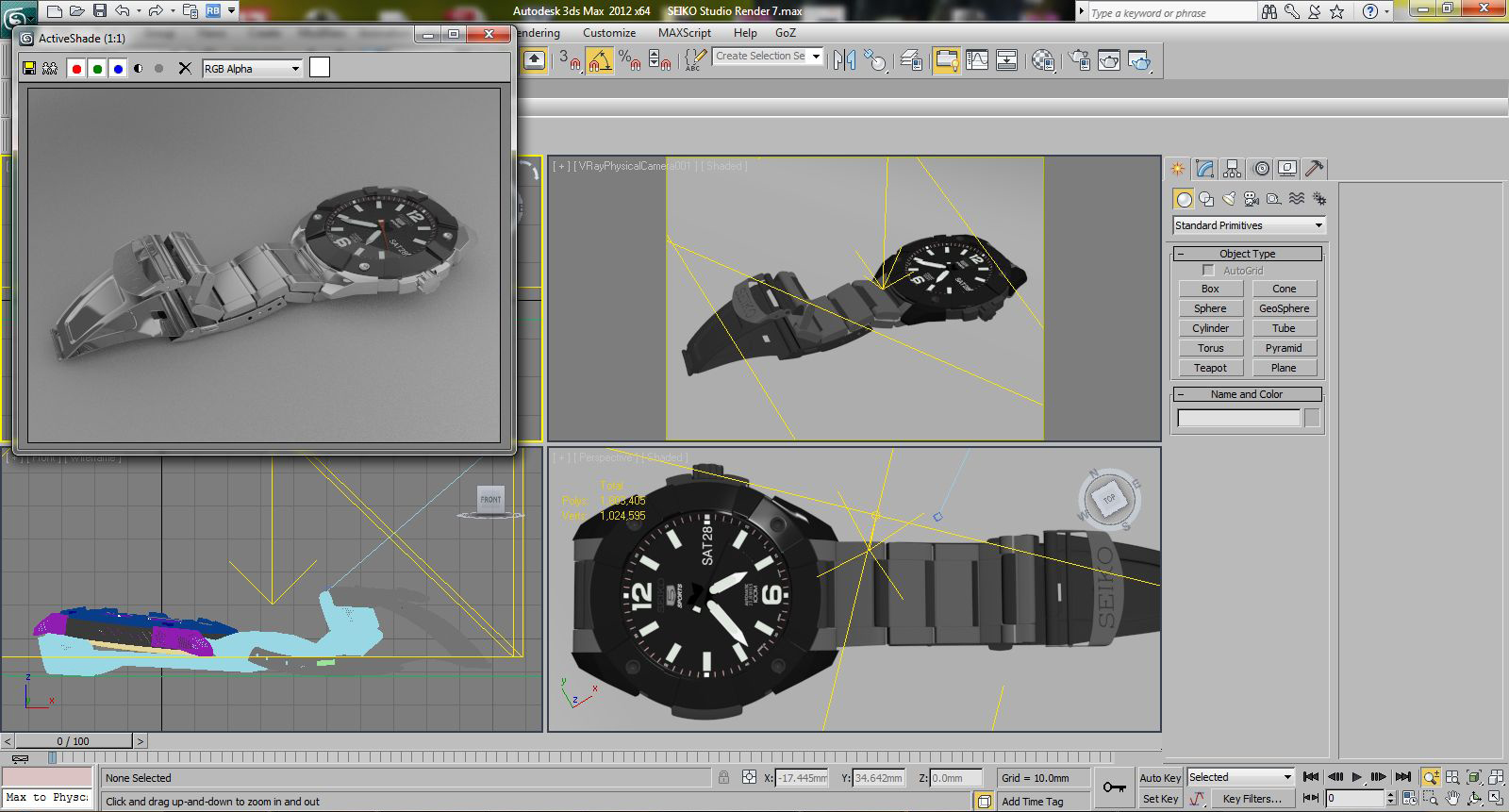
Task: Select the Geometry category icon
Action: [1184, 198]
